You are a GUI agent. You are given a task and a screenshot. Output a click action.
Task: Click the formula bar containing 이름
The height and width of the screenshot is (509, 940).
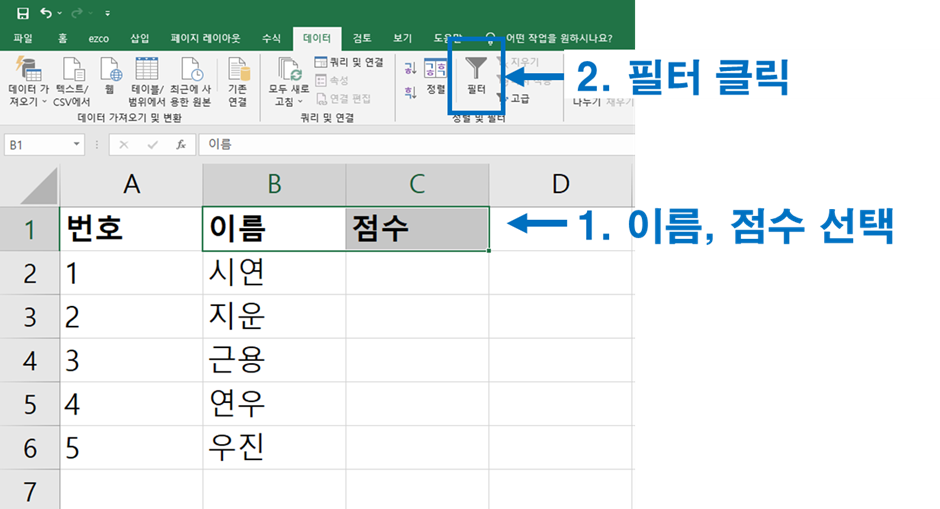(x=416, y=144)
